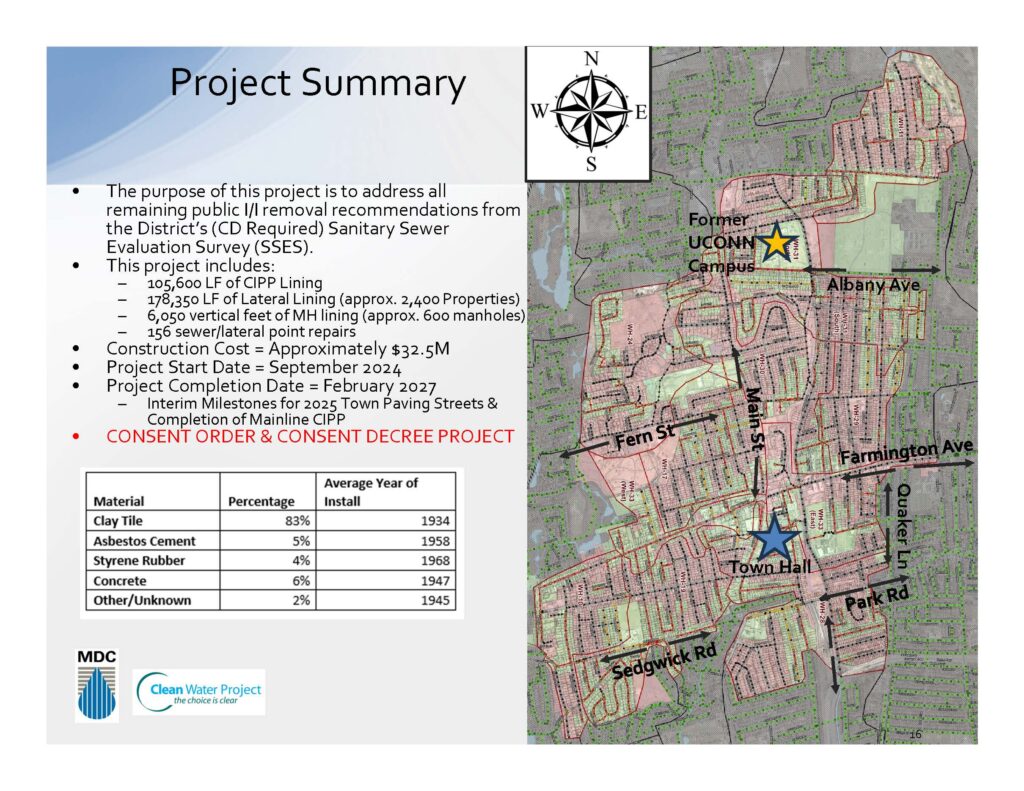Click the 'Albany Ave' map label
Viewport: 1024px width, 791px height.
click(873, 285)
